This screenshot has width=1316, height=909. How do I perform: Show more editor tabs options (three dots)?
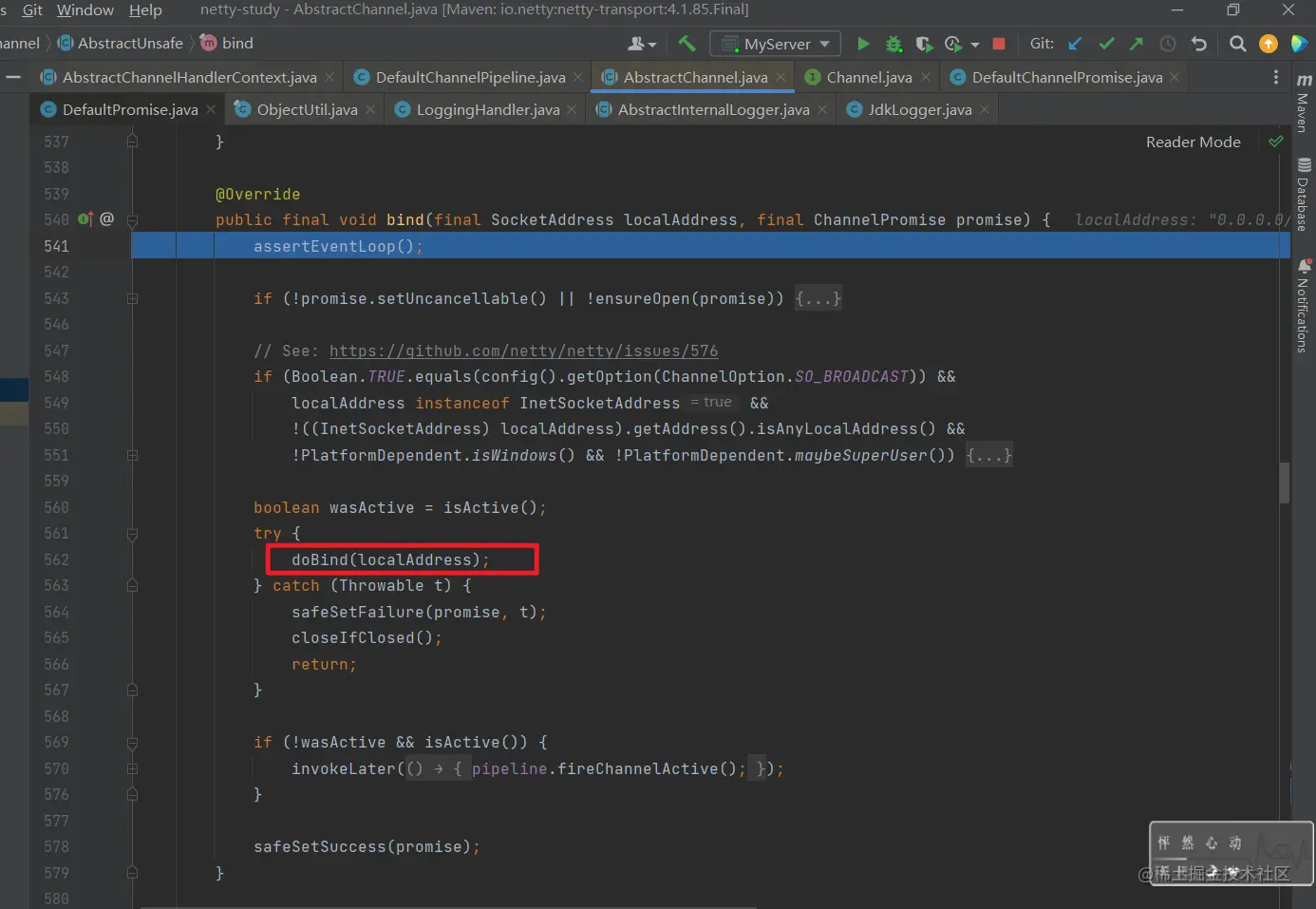pyautogui.click(x=1276, y=77)
